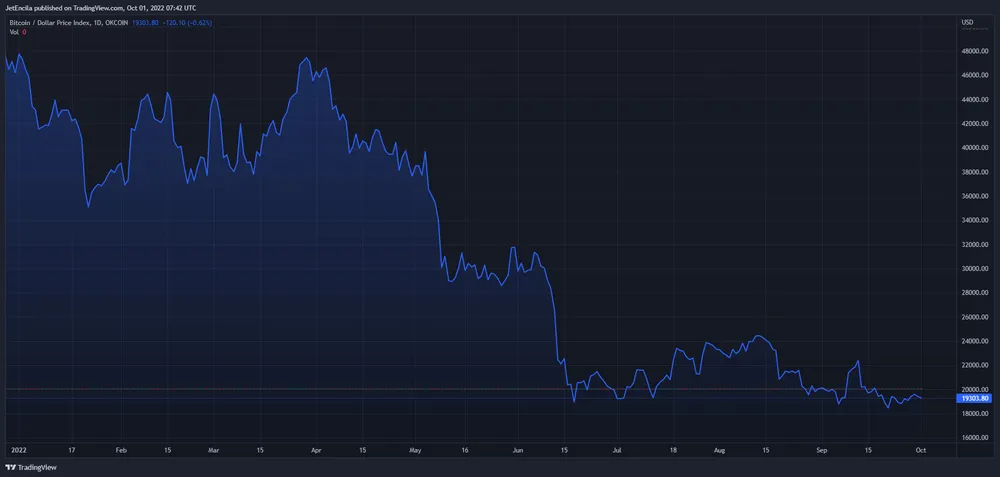1000x477 pixels.
Task: Click the 2022 label on time axis
Action: coord(17,451)
